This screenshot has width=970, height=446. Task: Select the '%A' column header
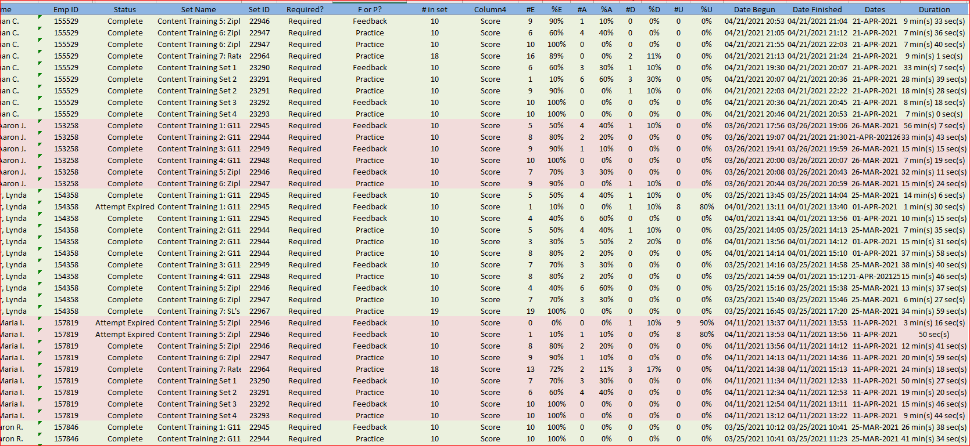click(x=606, y=9)
